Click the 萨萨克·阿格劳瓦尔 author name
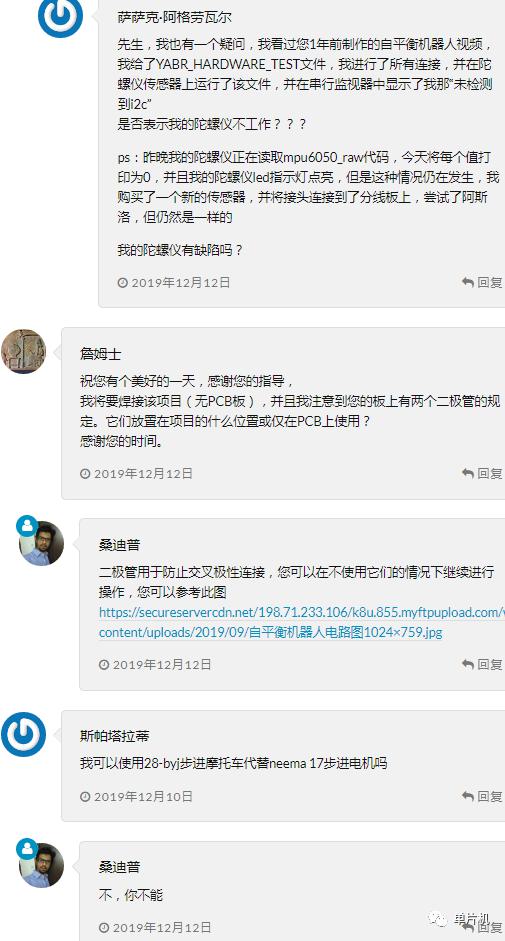 pos(174,17)
